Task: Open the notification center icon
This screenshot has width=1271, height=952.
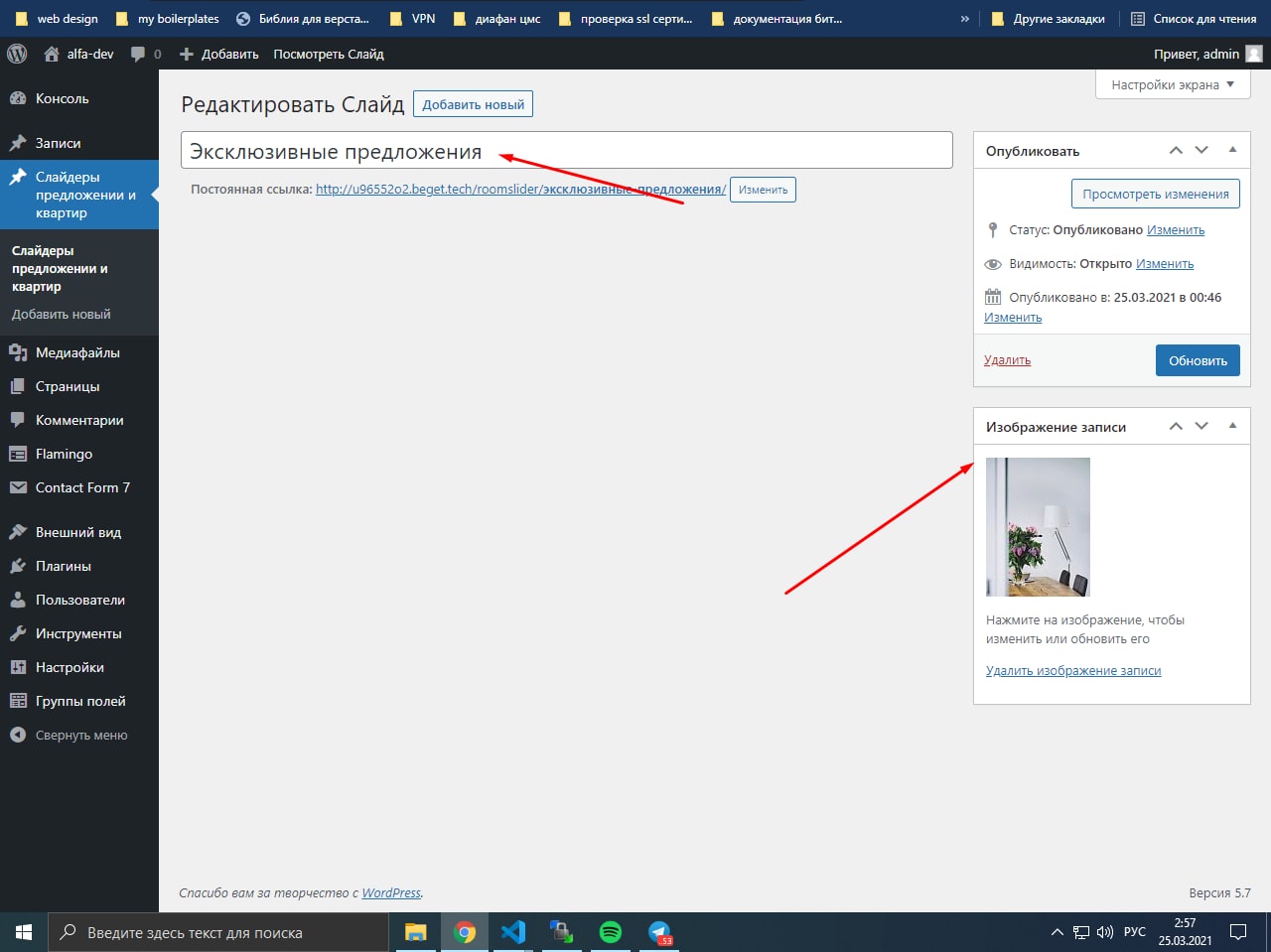Action: (x=1238, y=932)
